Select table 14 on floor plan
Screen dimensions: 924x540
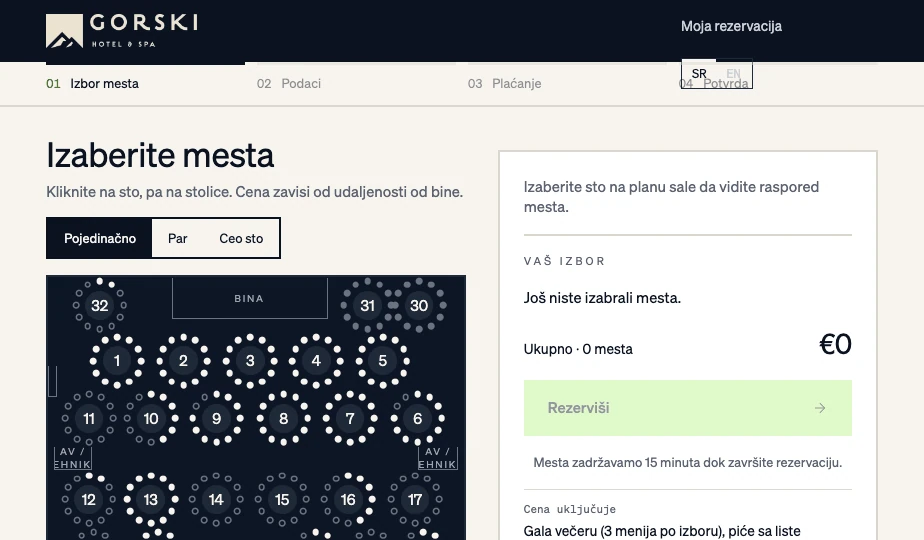pyautogui.click(x=216, y=499)
